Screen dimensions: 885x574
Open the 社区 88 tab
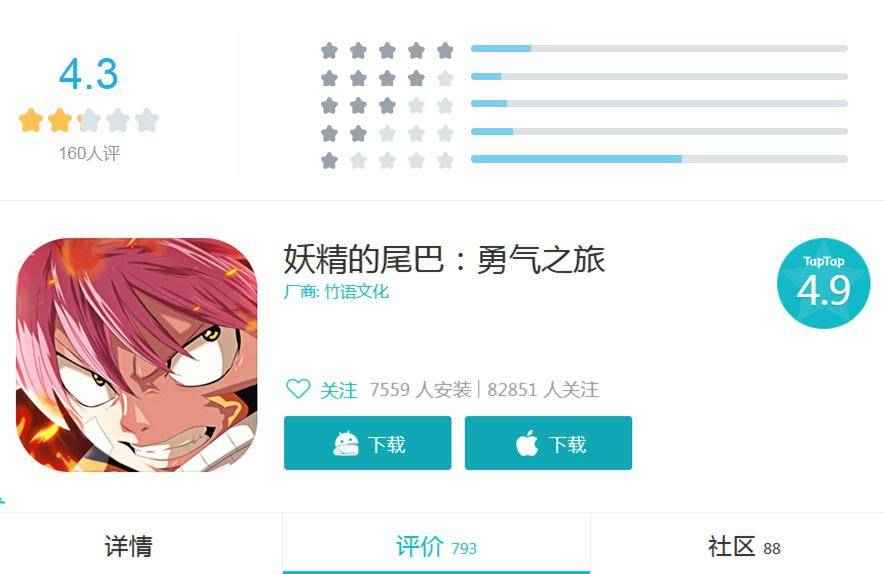744,546
